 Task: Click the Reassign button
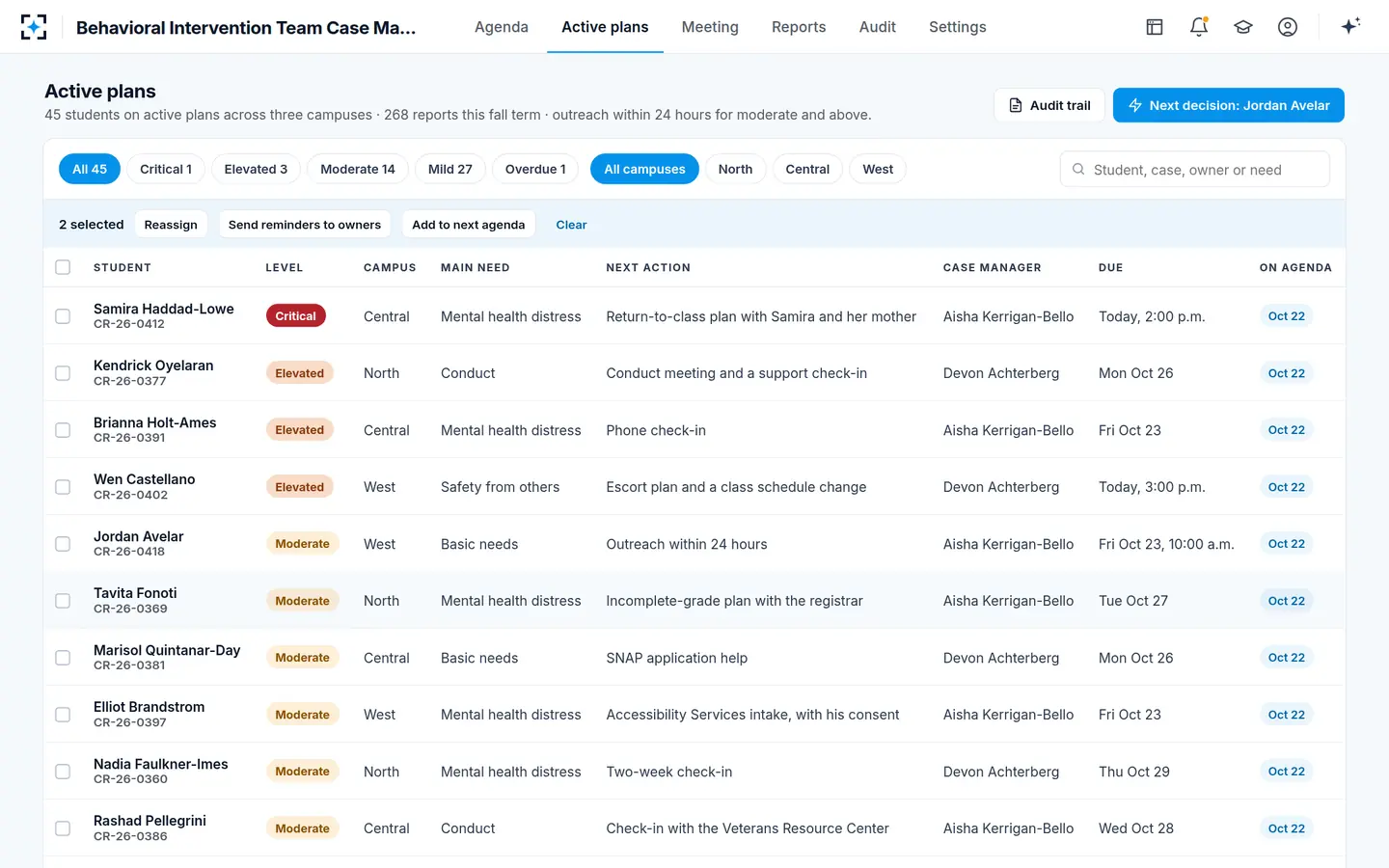click(171, 225)
